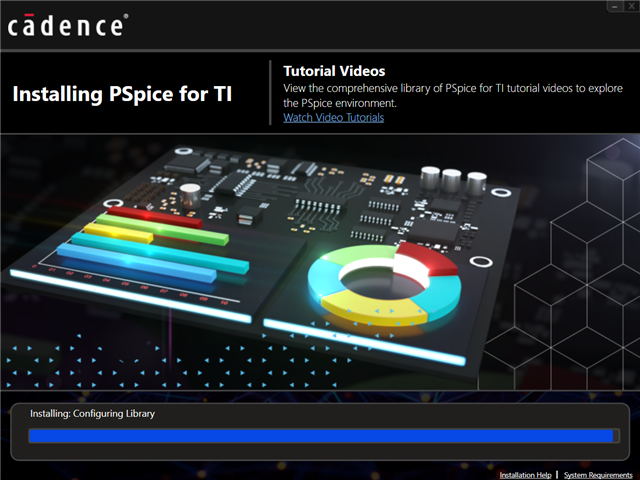640x480 pixels.
Task: Minimize the installer window
Action: [615, 6]
